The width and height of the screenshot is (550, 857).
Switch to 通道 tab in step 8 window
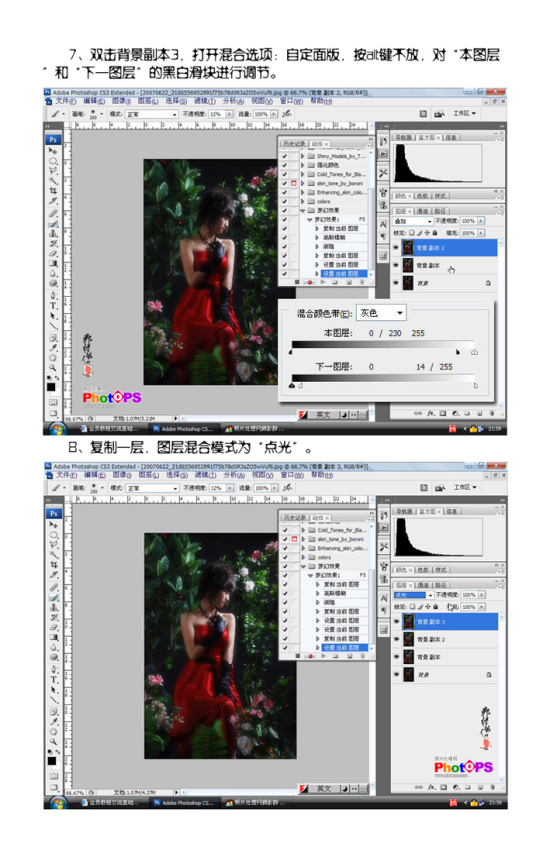click(423, 585)
